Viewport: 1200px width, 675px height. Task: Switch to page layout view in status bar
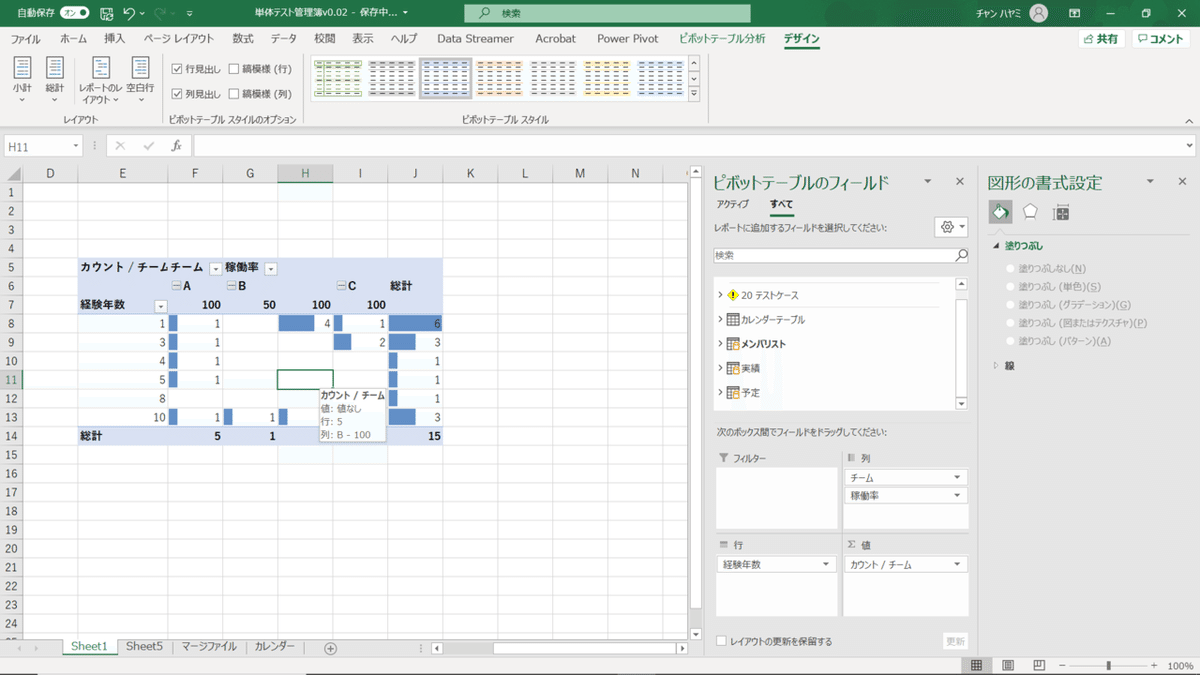[x=1008, y=666]
